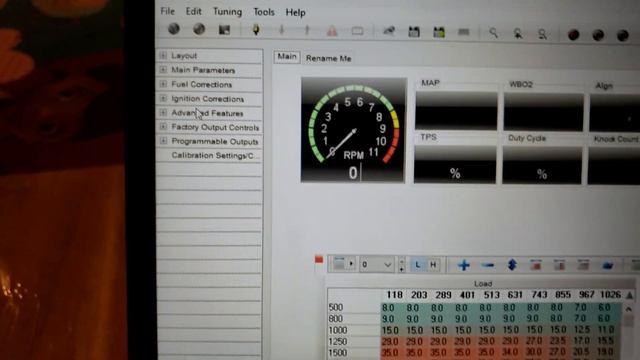Click the black floppy disk toolbar icon
The height and width of the screenshot is (360, 640).
414,32
